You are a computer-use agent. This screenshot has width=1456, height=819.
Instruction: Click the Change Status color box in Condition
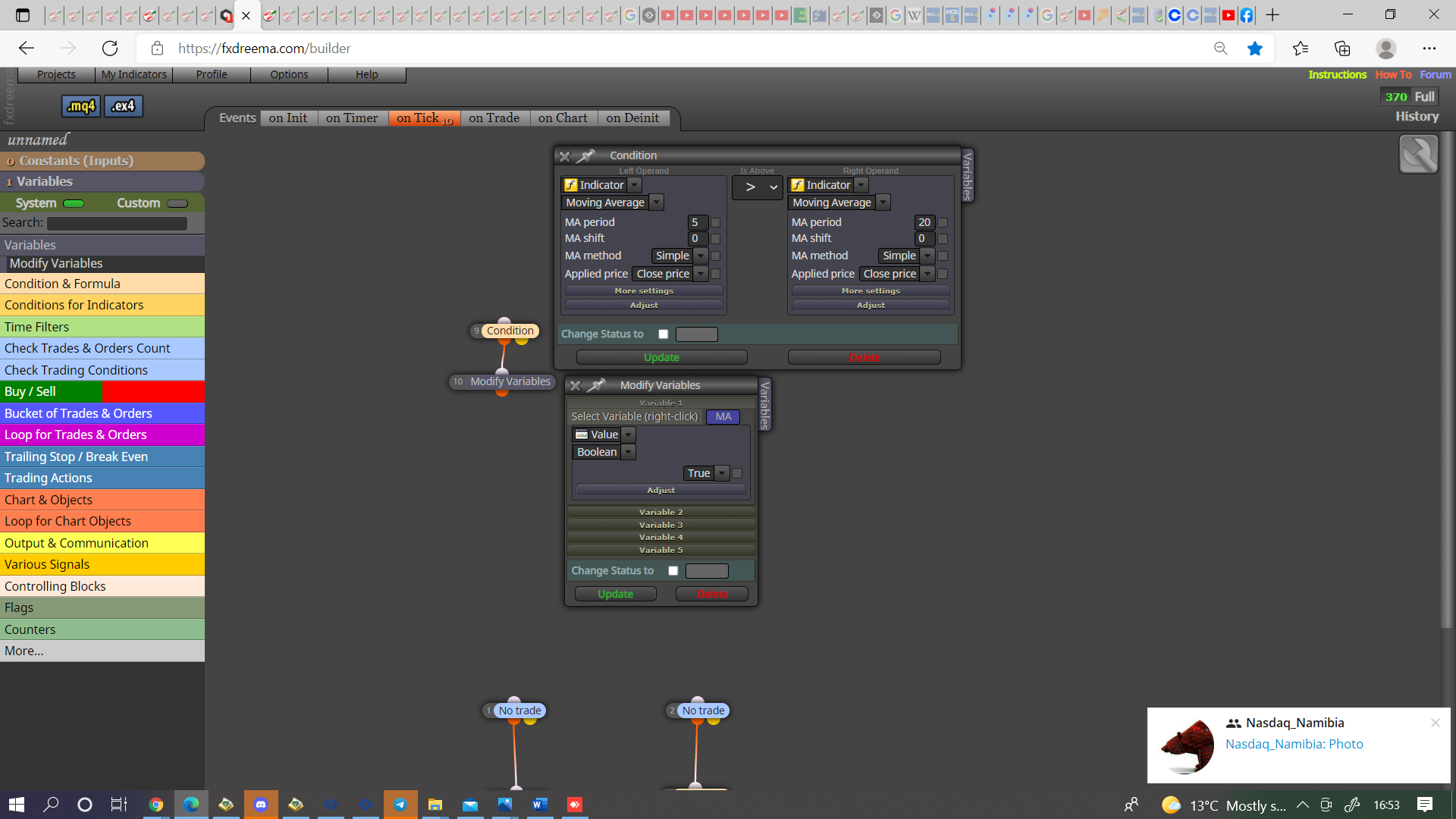click(x=697, y=334)
